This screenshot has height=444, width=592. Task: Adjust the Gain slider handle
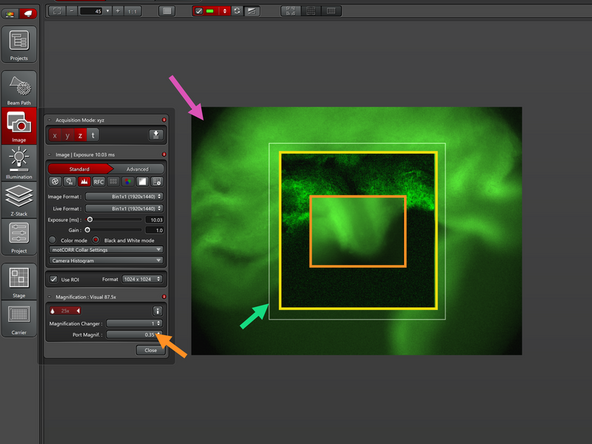(x=88, y=230)
